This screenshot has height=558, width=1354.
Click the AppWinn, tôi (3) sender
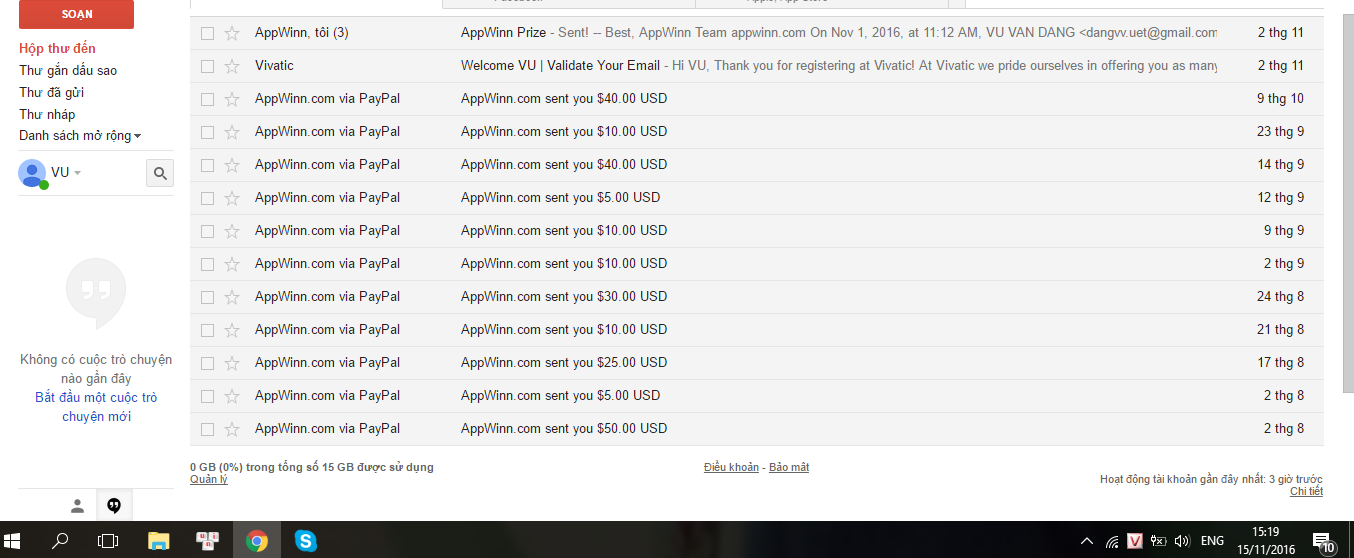(302, 33)
